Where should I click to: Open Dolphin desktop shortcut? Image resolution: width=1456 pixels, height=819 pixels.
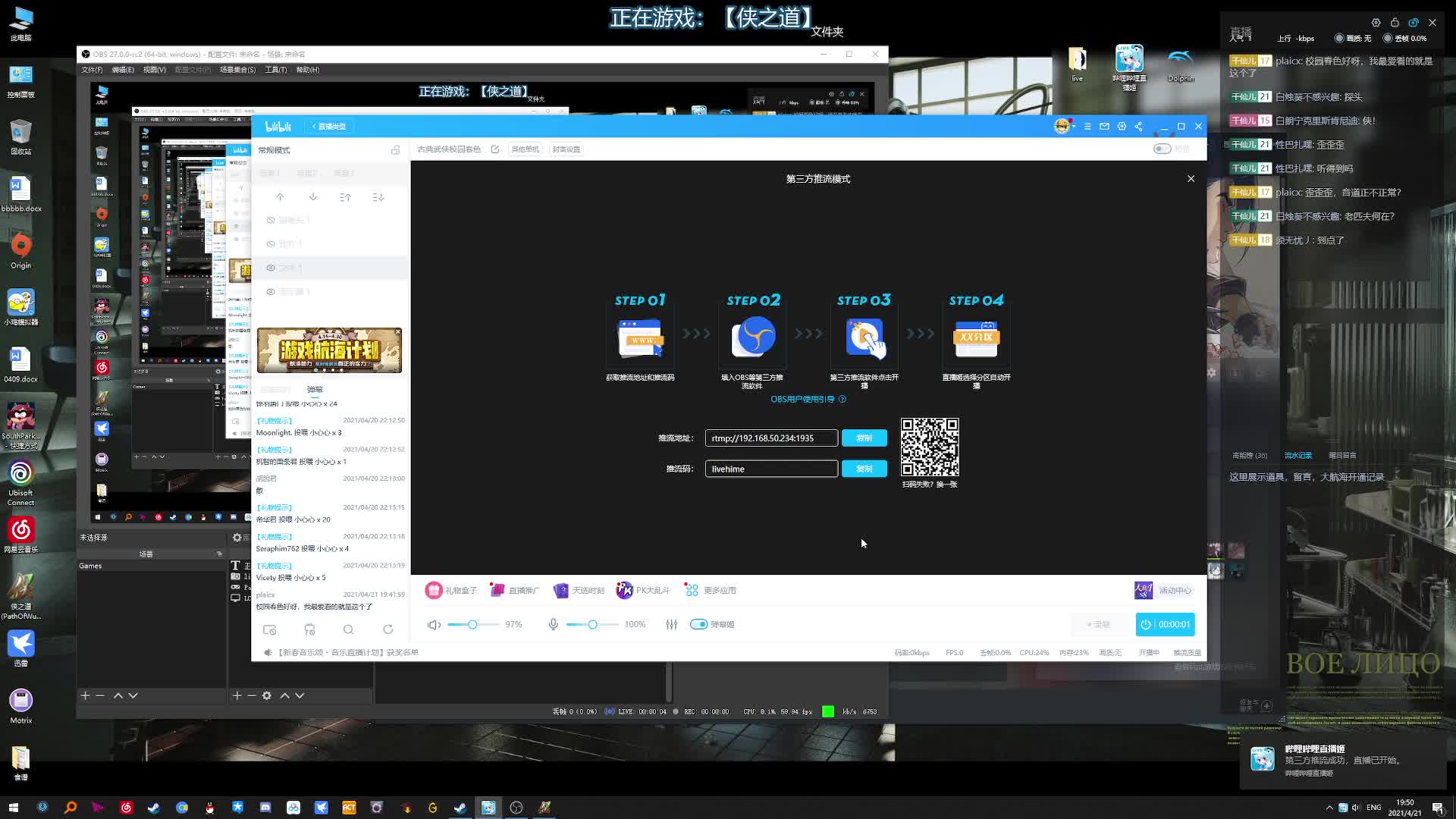[1180, 65]
